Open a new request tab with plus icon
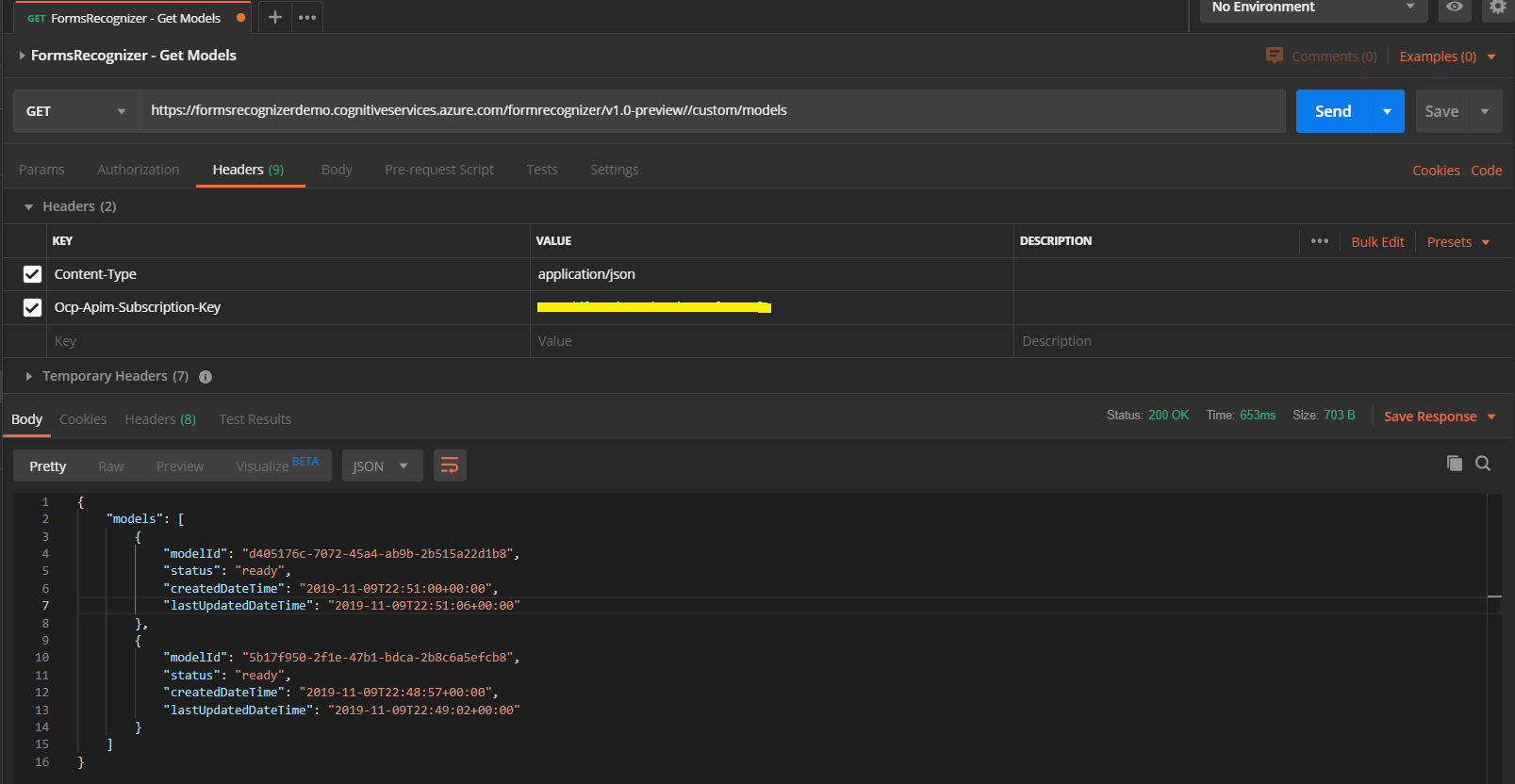Image resolution: width=1515 pixels, height=784 pixels. click(274, 17)
